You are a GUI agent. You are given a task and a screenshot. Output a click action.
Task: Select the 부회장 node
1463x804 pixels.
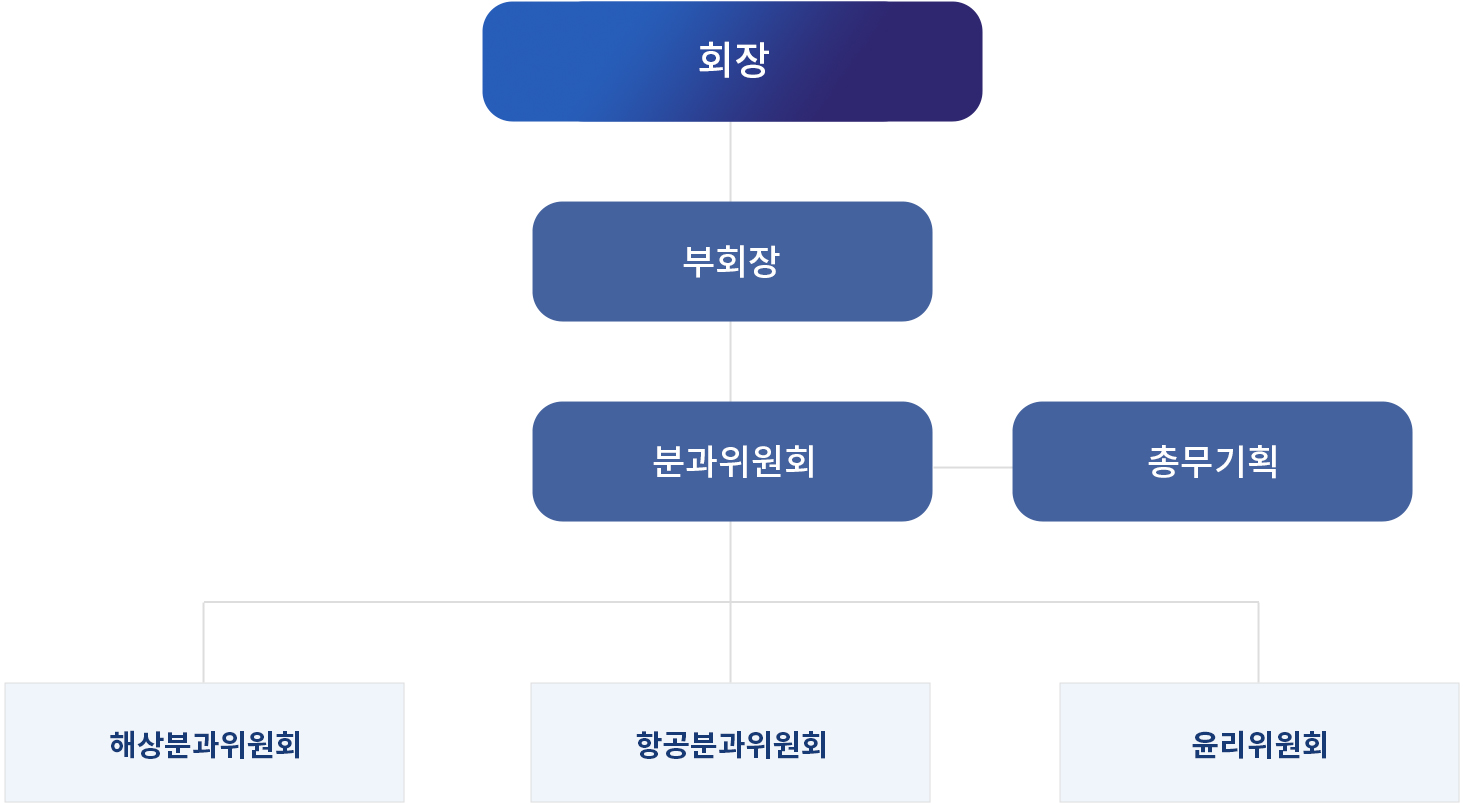coord(732,262)
